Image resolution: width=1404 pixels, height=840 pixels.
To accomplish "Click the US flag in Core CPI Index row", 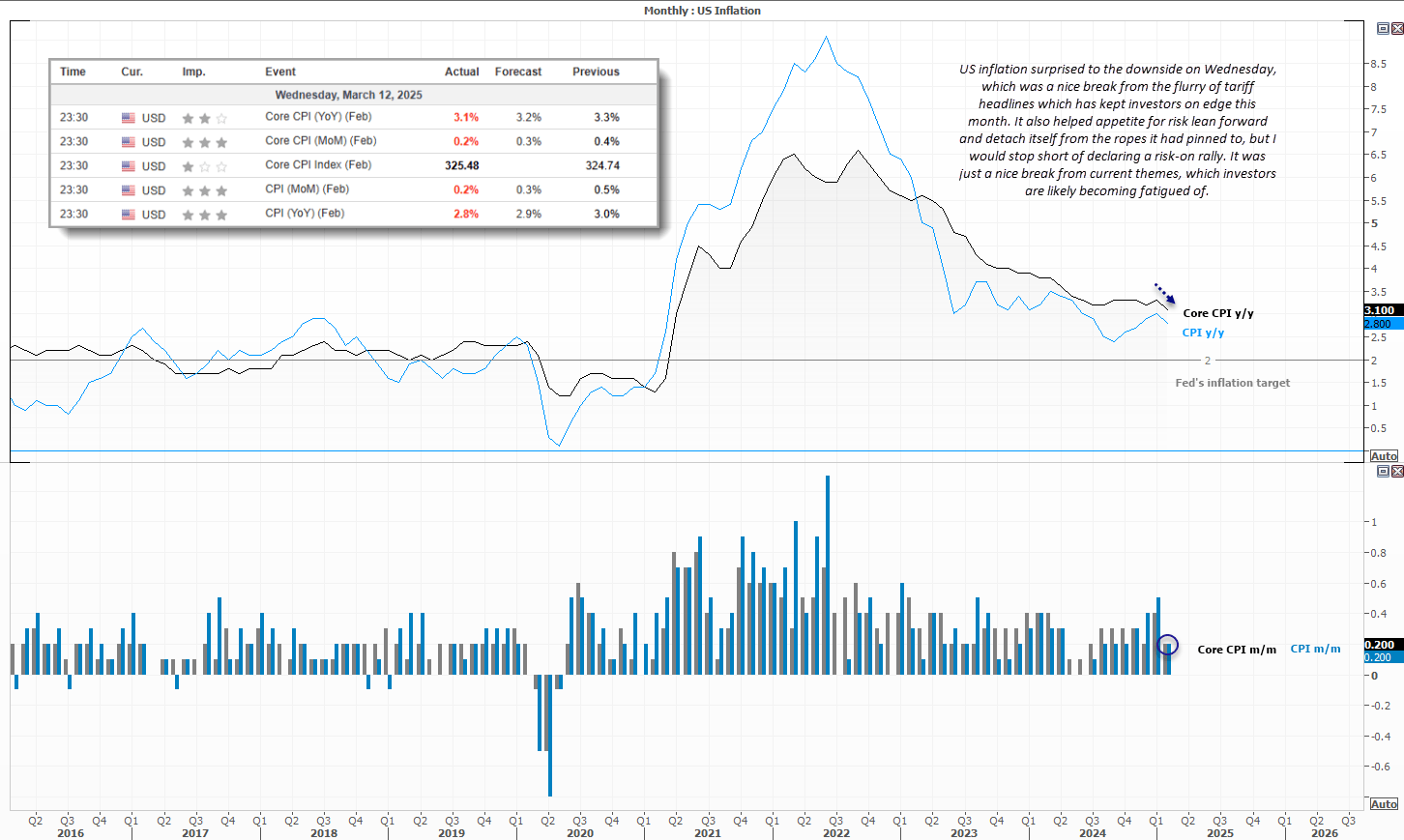I will (129, 166).
